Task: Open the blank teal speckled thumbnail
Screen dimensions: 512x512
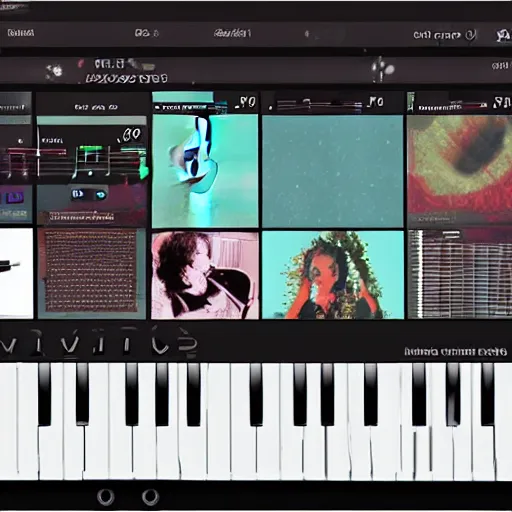Action: [333, 171]
